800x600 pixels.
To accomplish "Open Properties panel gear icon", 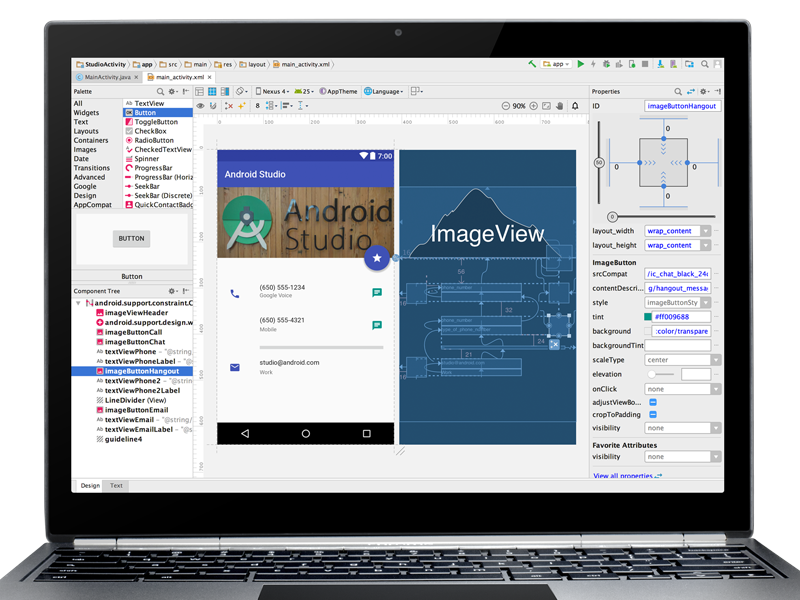I will pos(704,91).
